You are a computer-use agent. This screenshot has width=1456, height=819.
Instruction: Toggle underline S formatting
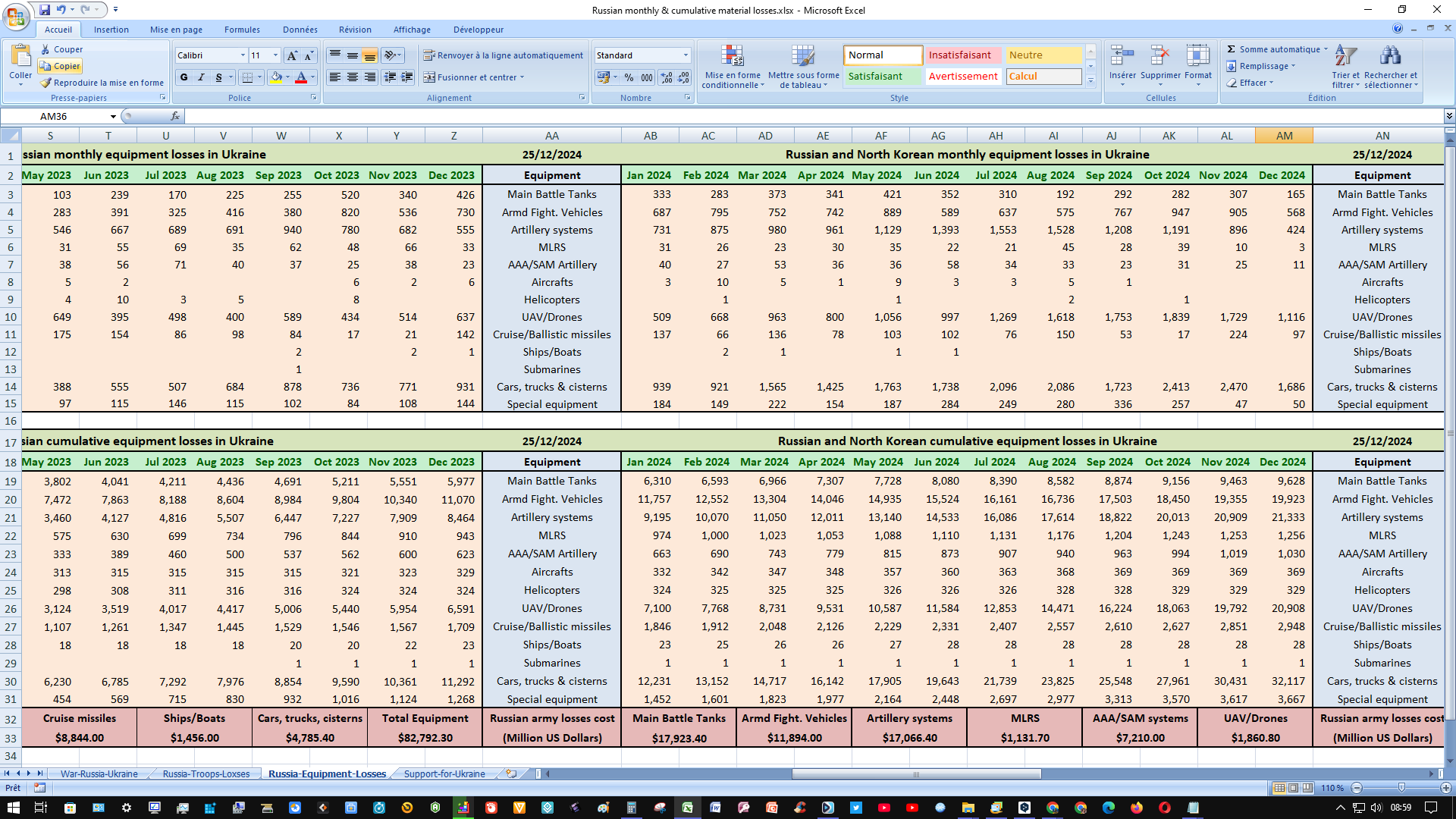tap(218, 77)
